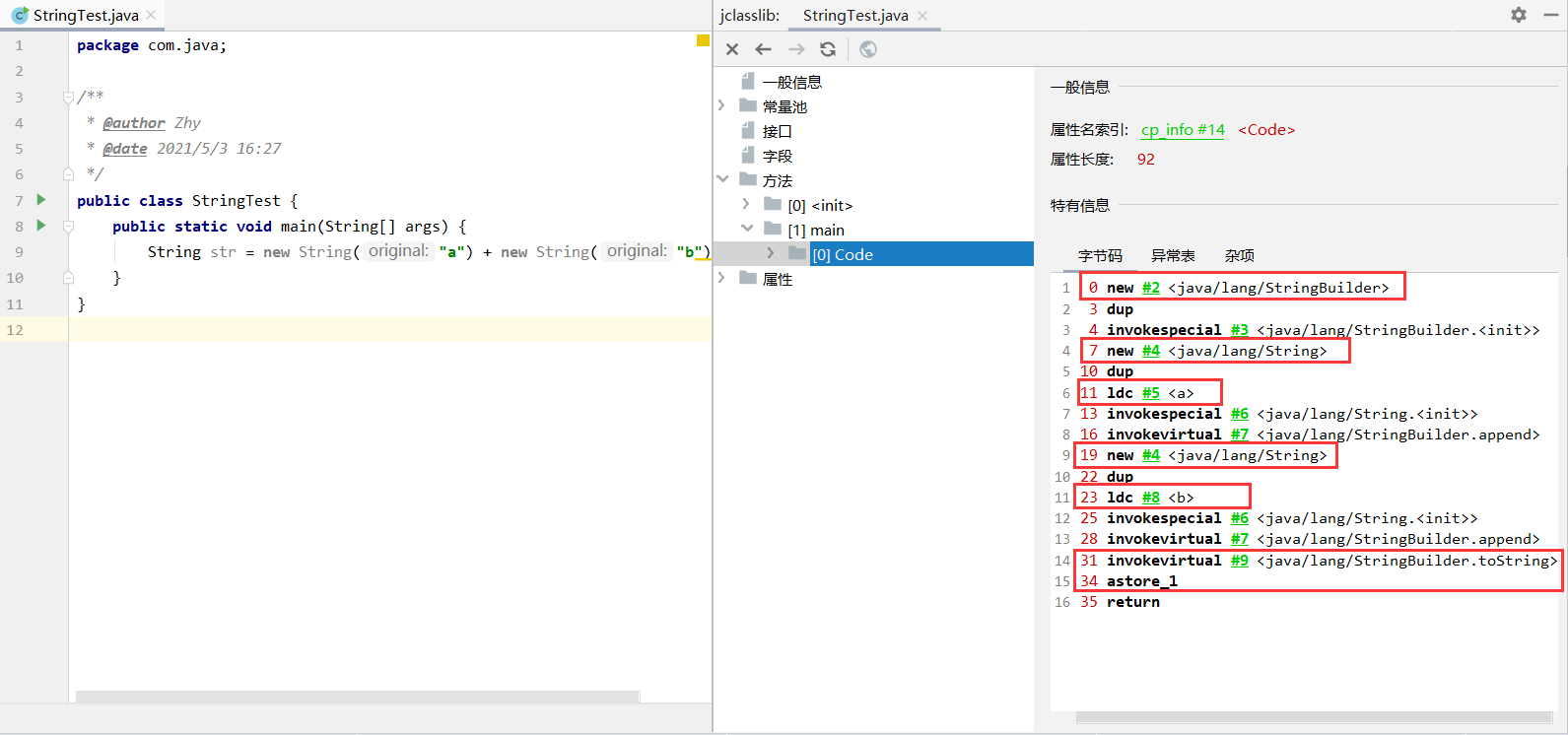Switch to the 异常表 tab
This screenshot has width=1568, height=735.
pyautogui.click(x=1173, y=255)
